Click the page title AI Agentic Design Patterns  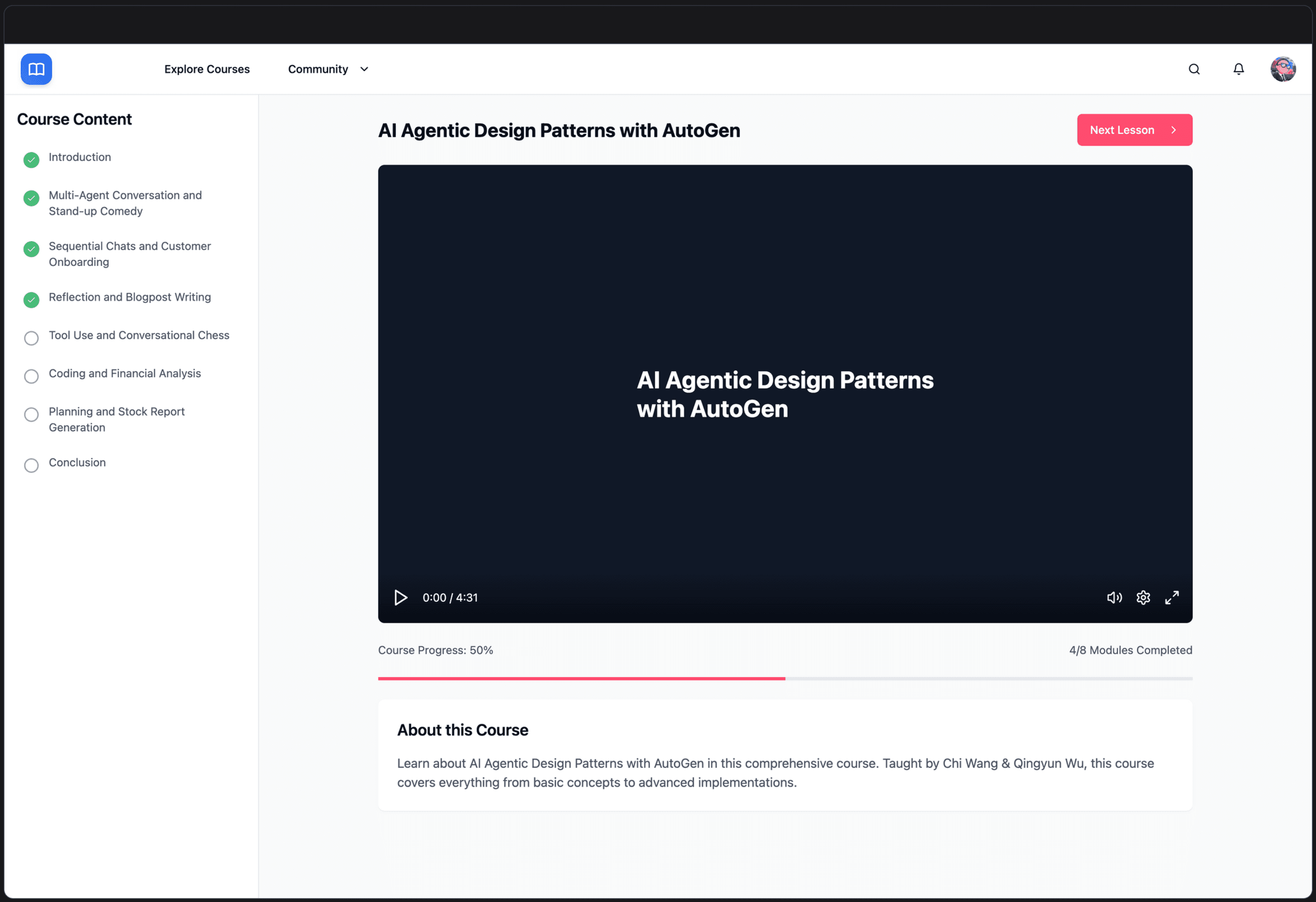(559, 130)
